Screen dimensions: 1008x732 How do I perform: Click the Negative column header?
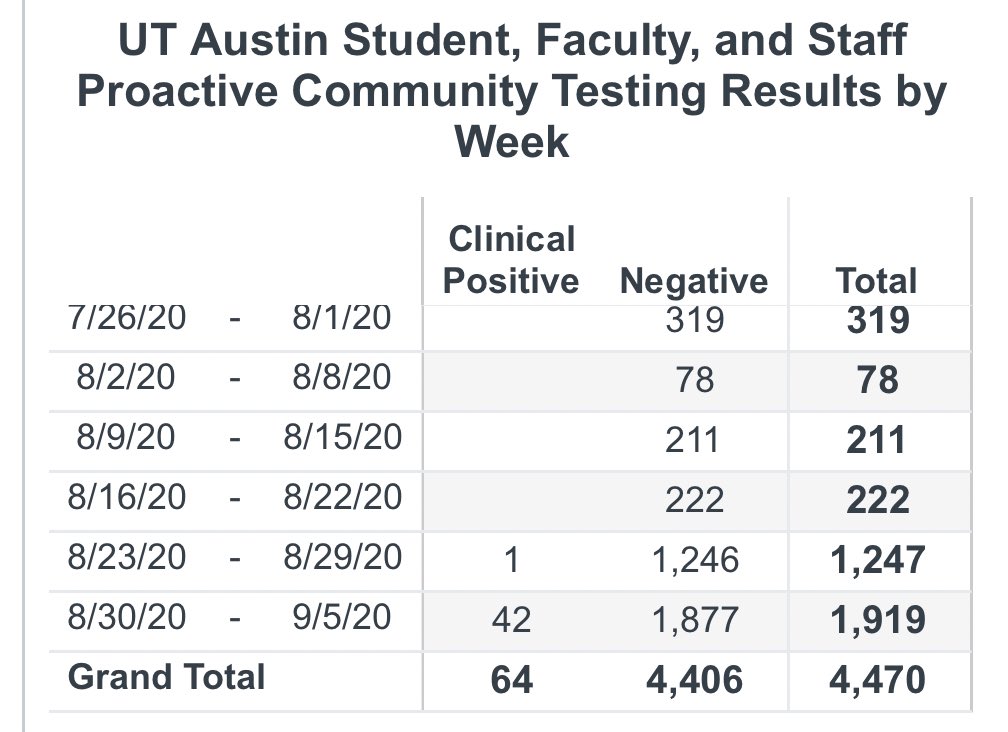pyautogui.click(x=694, y=281)
